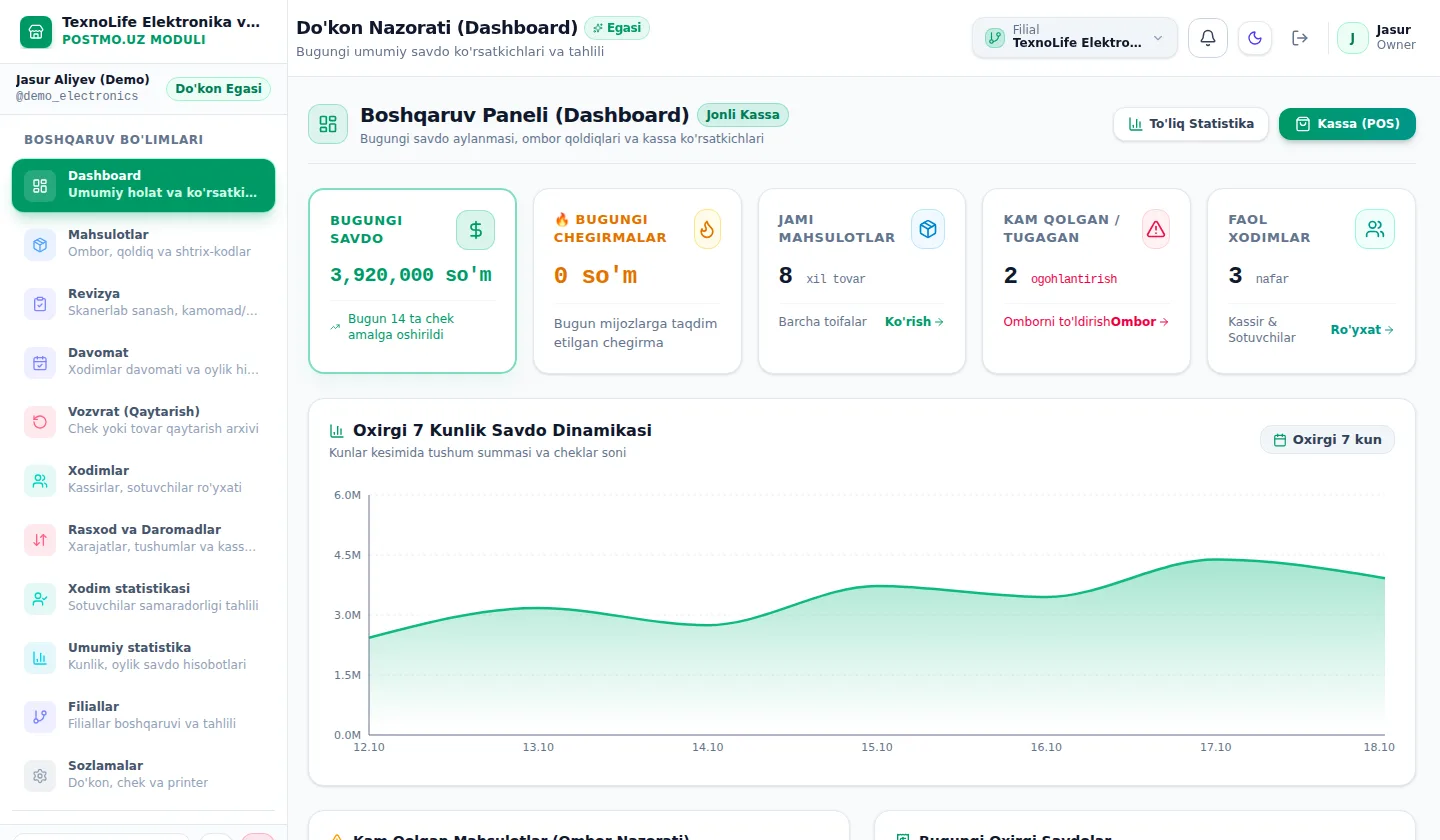Open the Filial branch selector dropdown

click(x=1075, y=38)
